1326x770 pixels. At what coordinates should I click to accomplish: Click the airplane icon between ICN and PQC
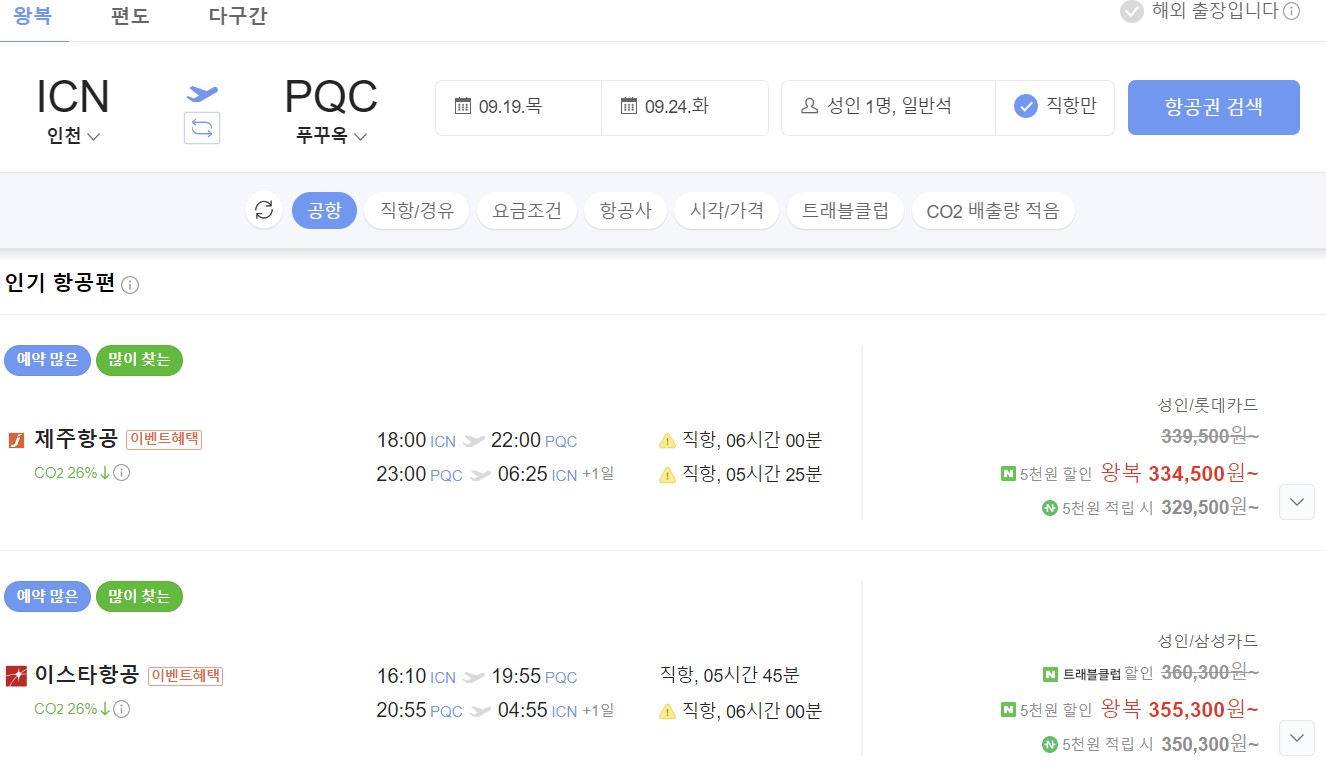(201, 93)
